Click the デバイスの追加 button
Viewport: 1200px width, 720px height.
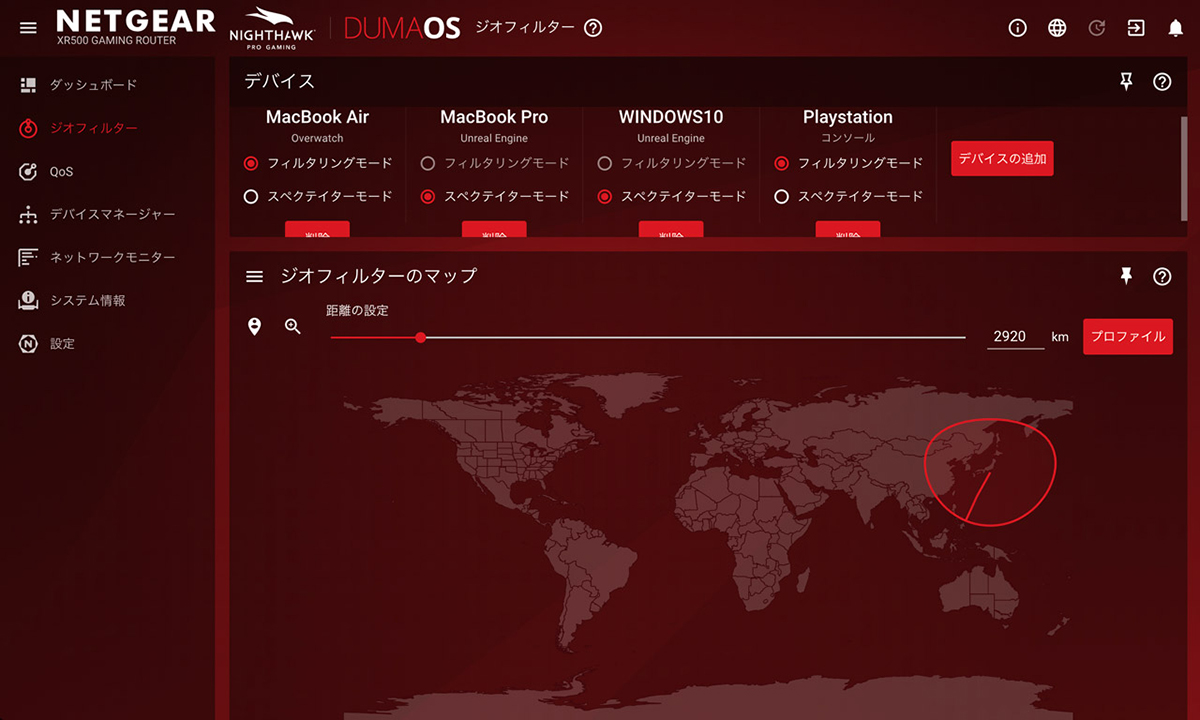tap(1001, 159)
